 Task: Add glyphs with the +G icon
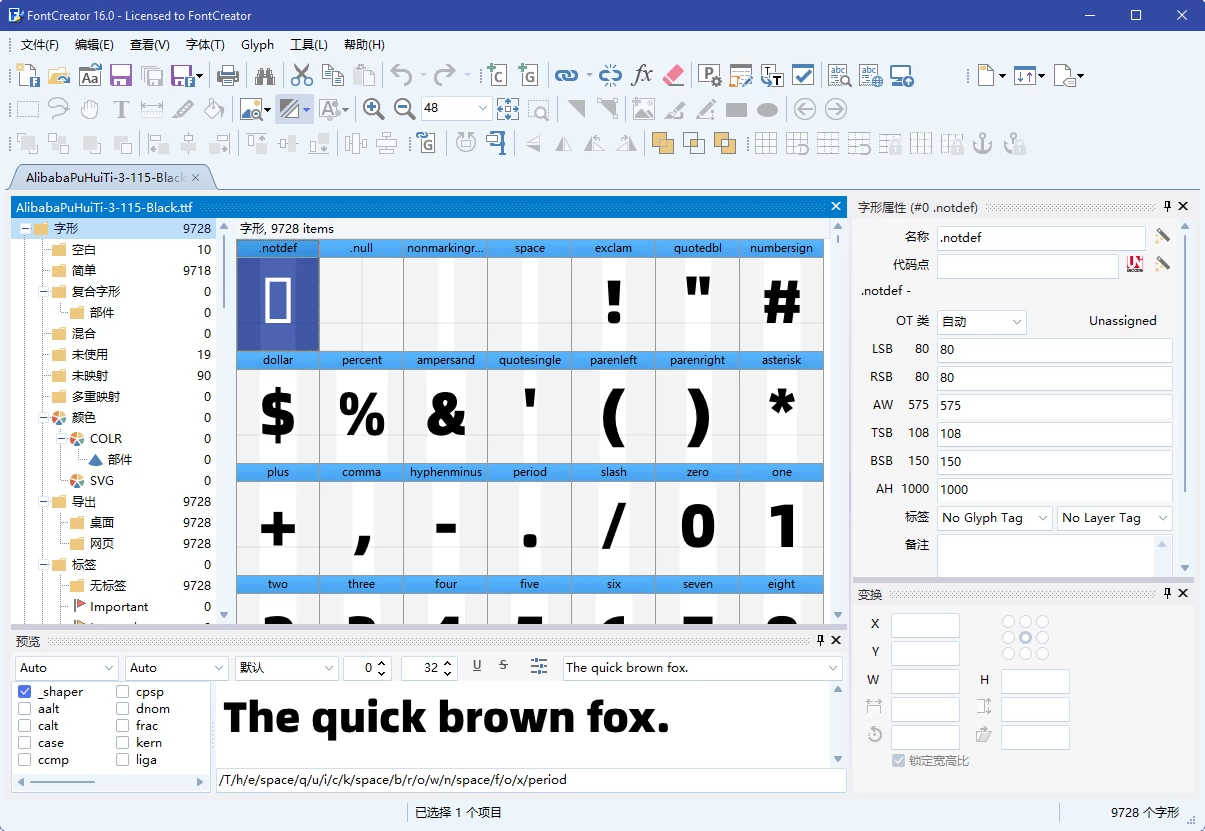[x=526, y=75]
